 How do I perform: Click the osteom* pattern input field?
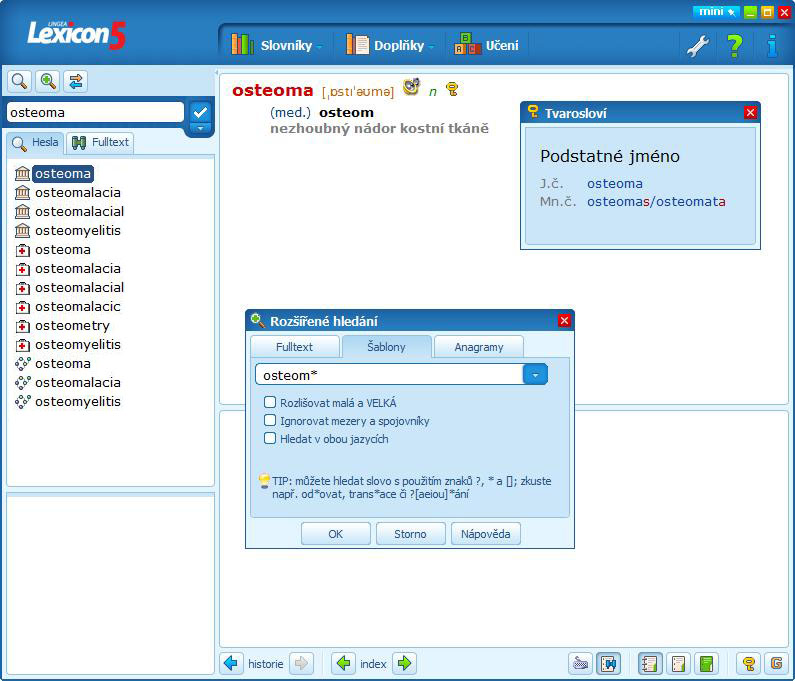[x=389, y=375]
